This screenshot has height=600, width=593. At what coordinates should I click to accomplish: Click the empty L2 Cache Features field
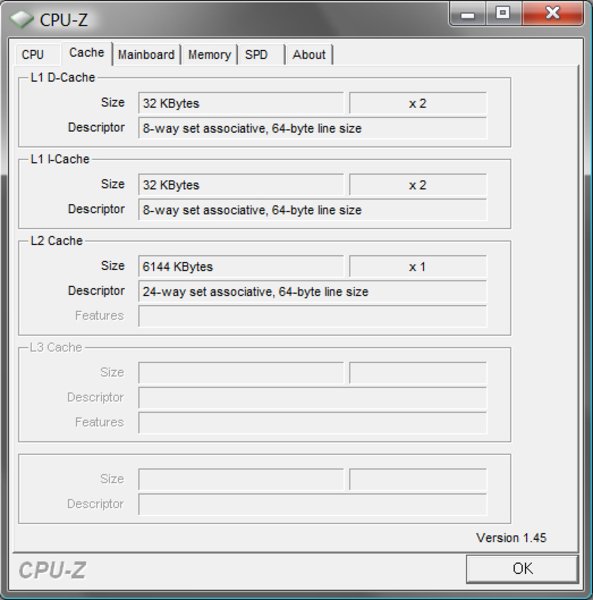(x=313, y=316)
